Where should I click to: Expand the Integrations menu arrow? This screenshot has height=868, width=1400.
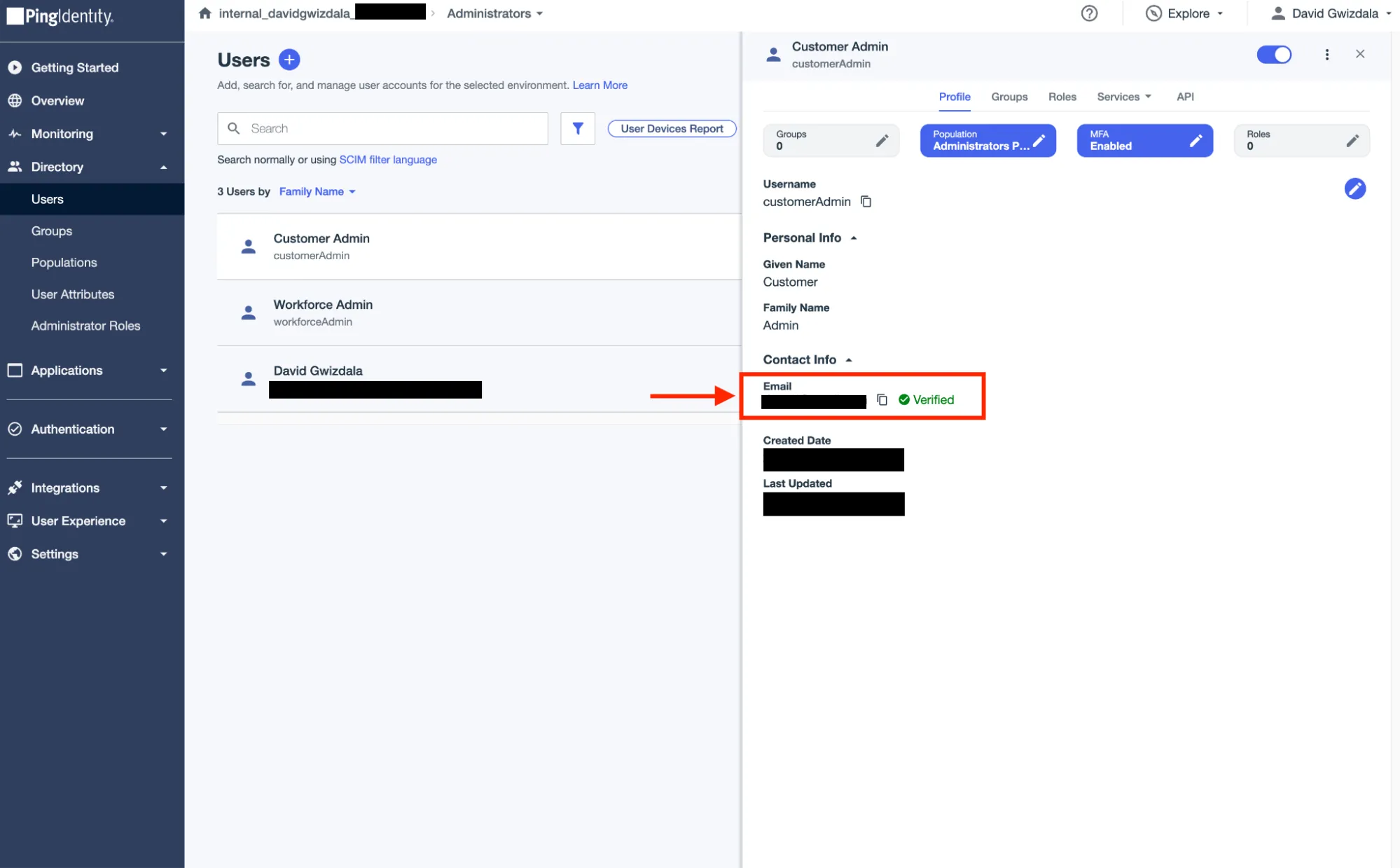[x=164, y=488]
